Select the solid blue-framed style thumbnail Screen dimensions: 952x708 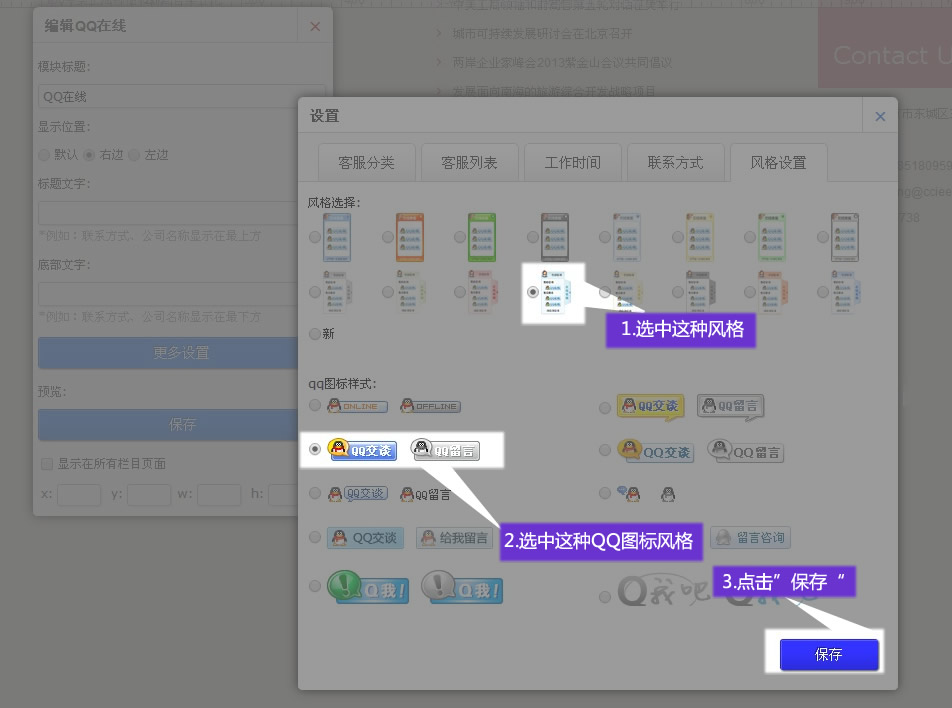coord(337,237)
